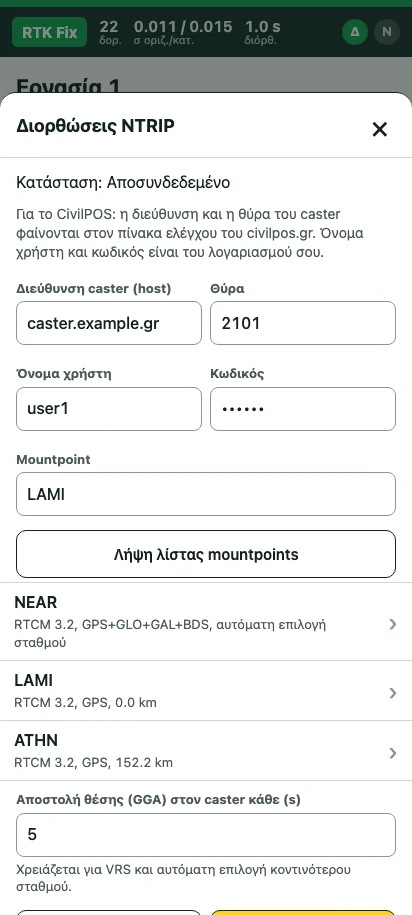Select the NEAR mountpoint entry
The height and width of the screenshot is (915, 412).
click(206, 621)
